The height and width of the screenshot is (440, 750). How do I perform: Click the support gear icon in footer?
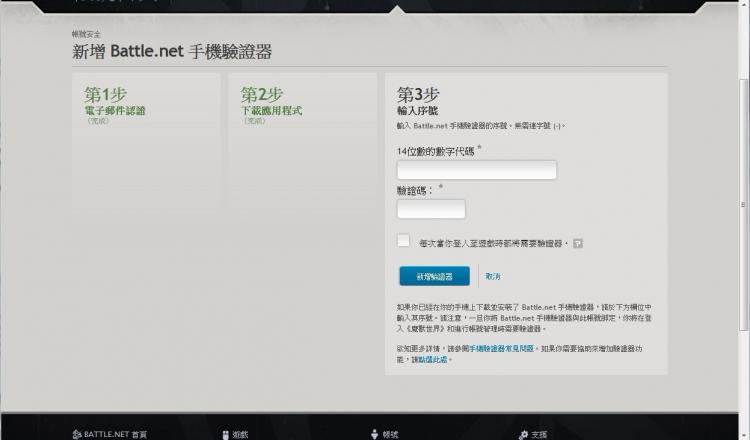pyautogui.click(x=523, y=434)
